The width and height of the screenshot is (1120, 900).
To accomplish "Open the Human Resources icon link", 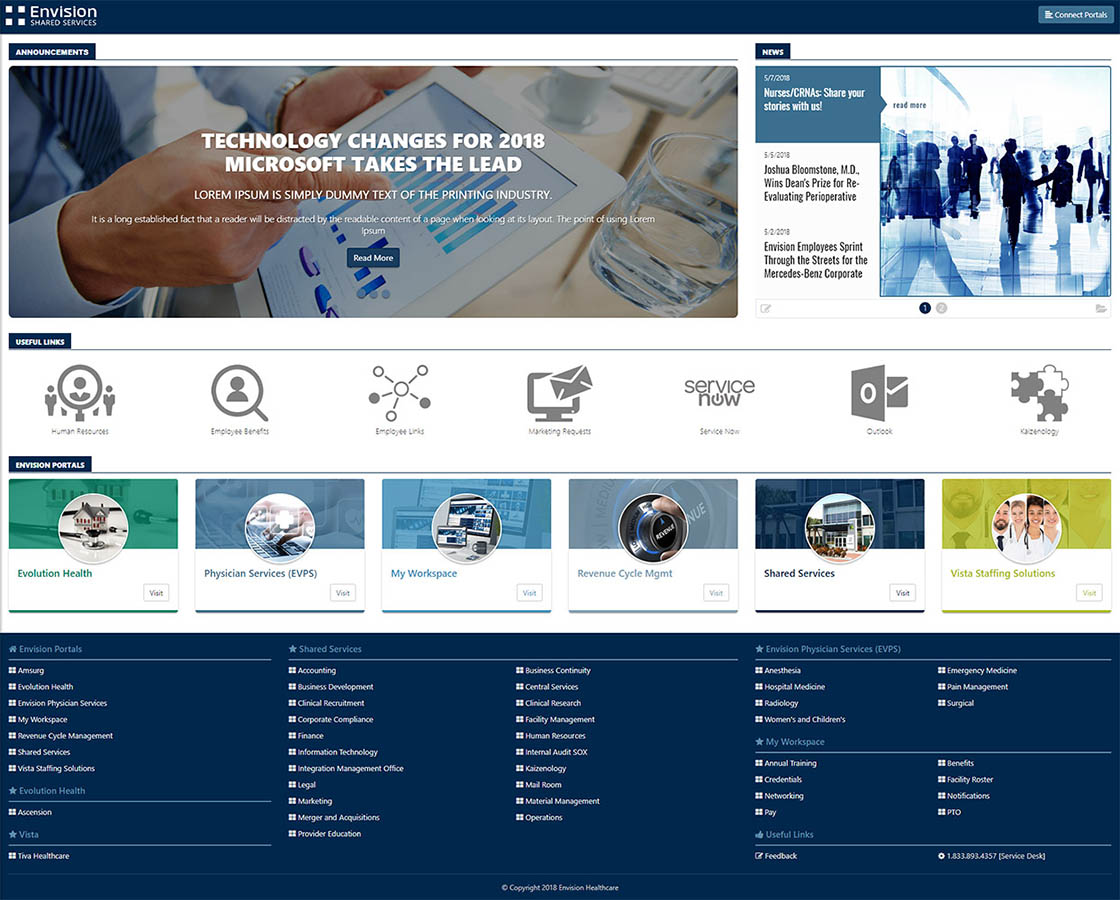I will 80,392.
